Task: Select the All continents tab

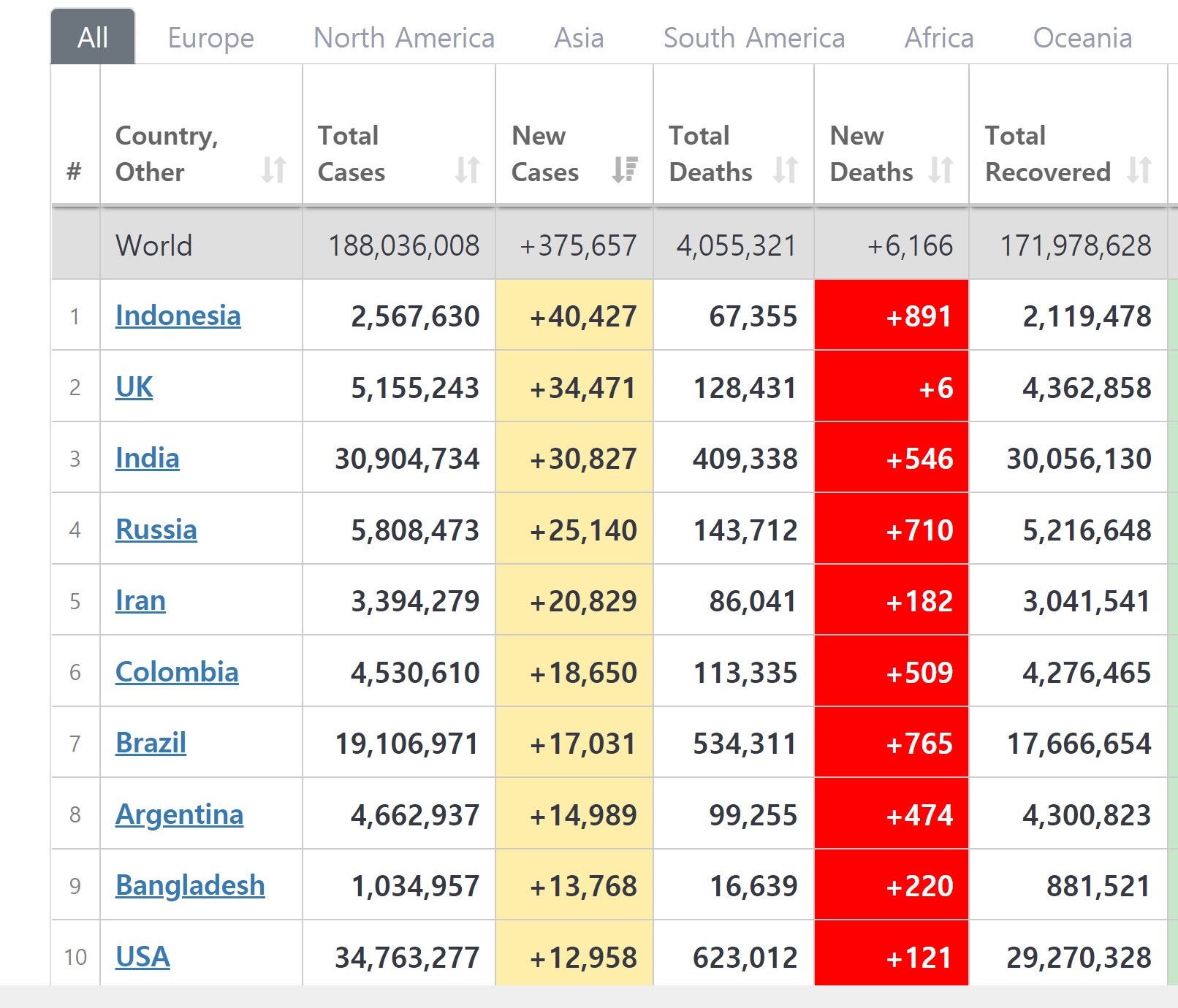Action: pyautogui.click(x=93, y=37)
